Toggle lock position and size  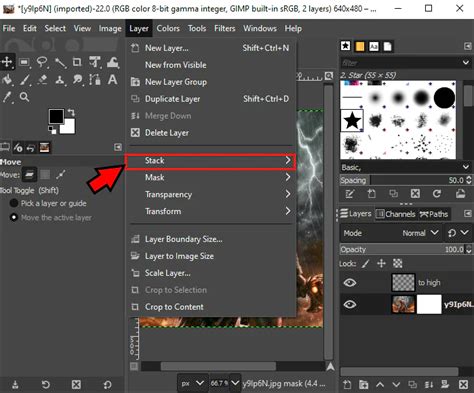381,264
